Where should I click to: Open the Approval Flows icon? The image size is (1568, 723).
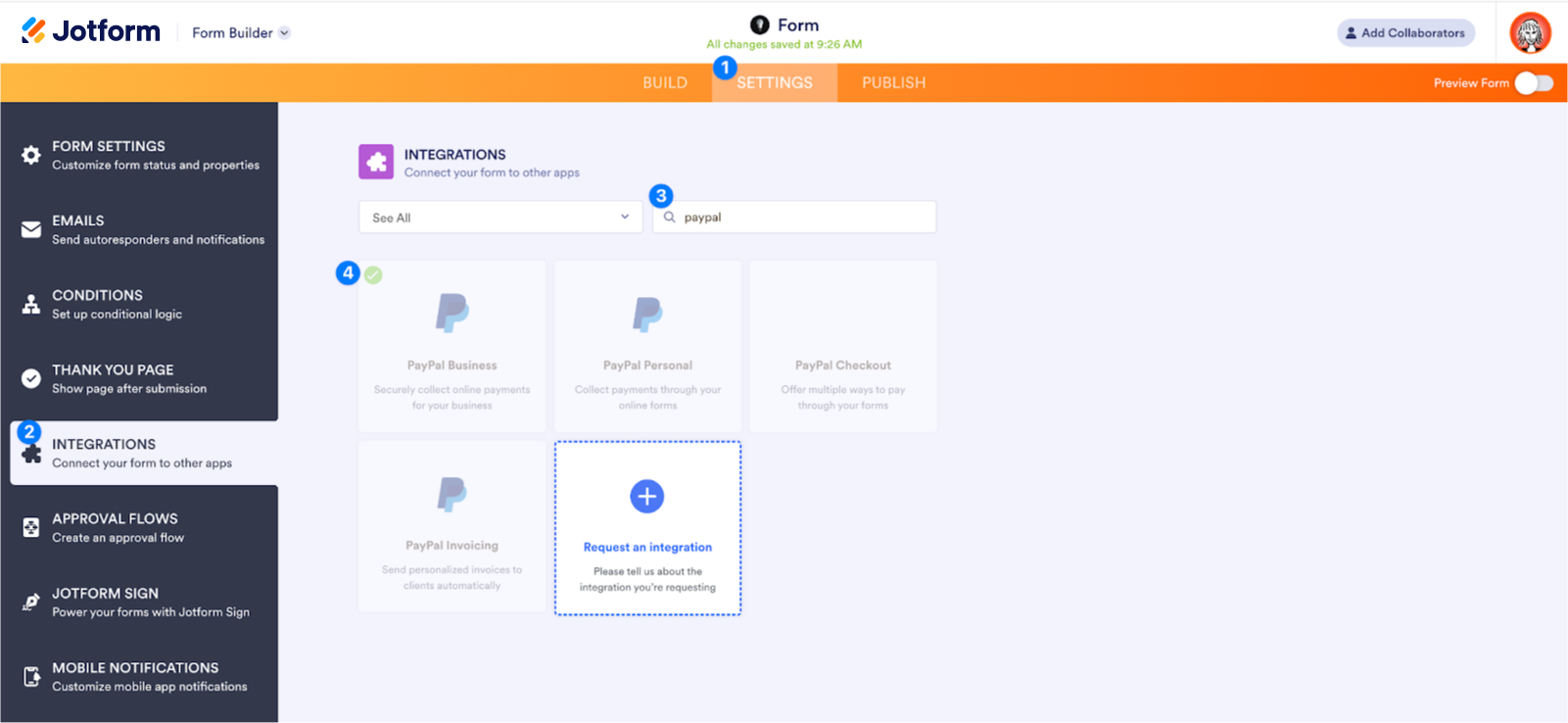coord(31,527)
